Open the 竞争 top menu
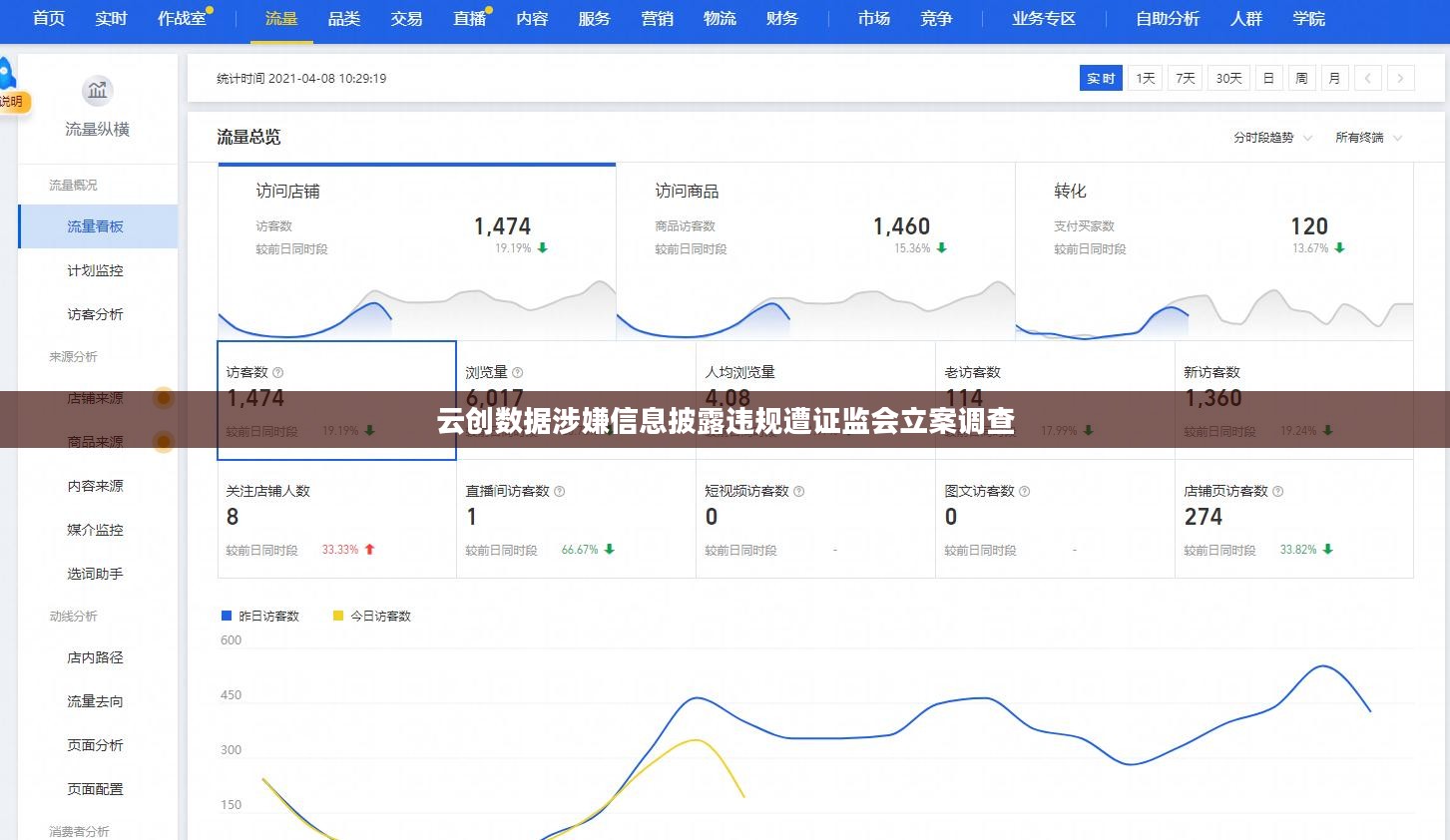Screen dimensions: 1450x840 click(x=937, y=19)
